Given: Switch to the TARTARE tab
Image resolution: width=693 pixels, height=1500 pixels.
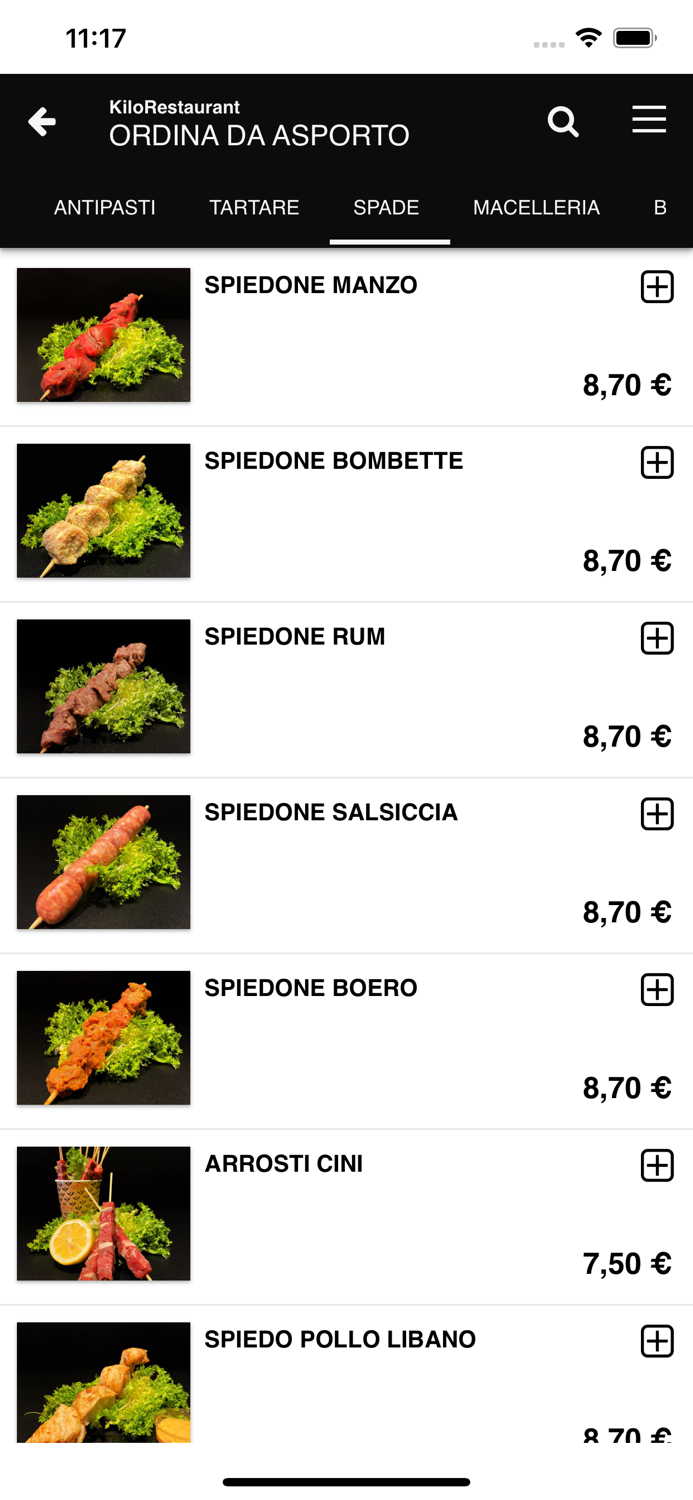Looking at the screenshot, I should (x=254, y=208).
